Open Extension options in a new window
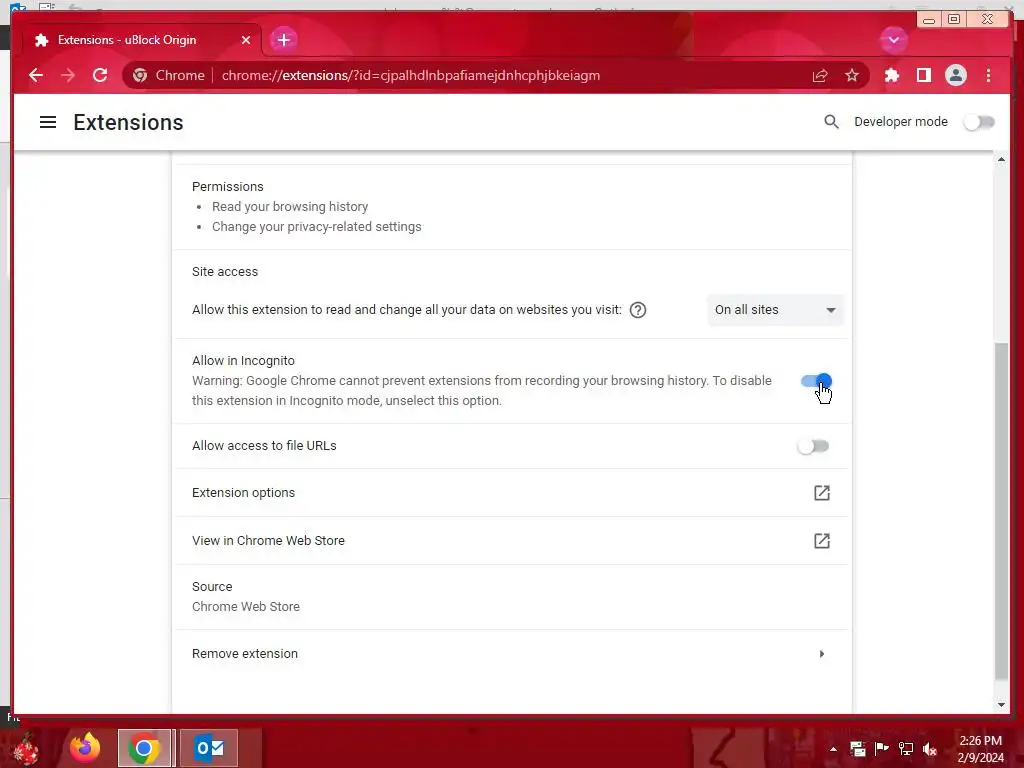 pos(822,493)
